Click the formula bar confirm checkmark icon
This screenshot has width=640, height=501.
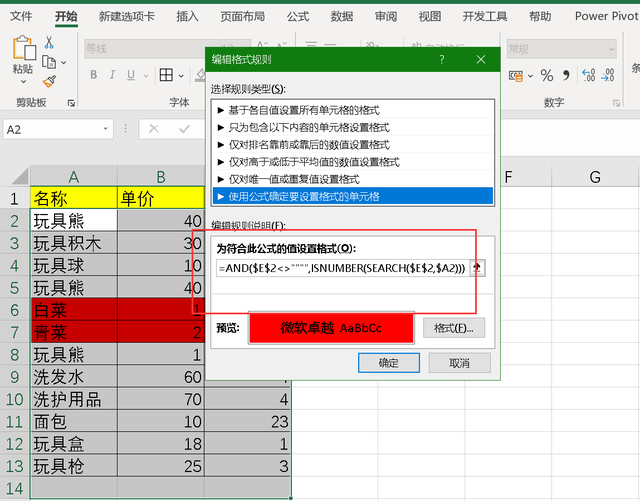[184, 129]
